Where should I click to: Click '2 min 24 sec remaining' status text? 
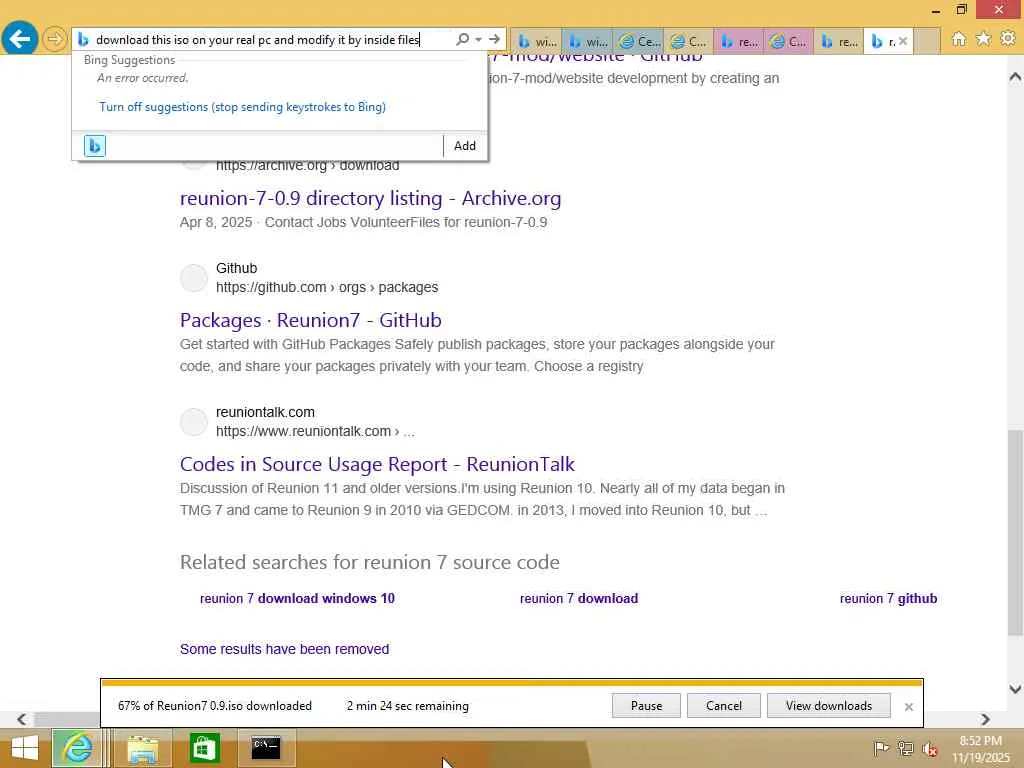[408, 706]
